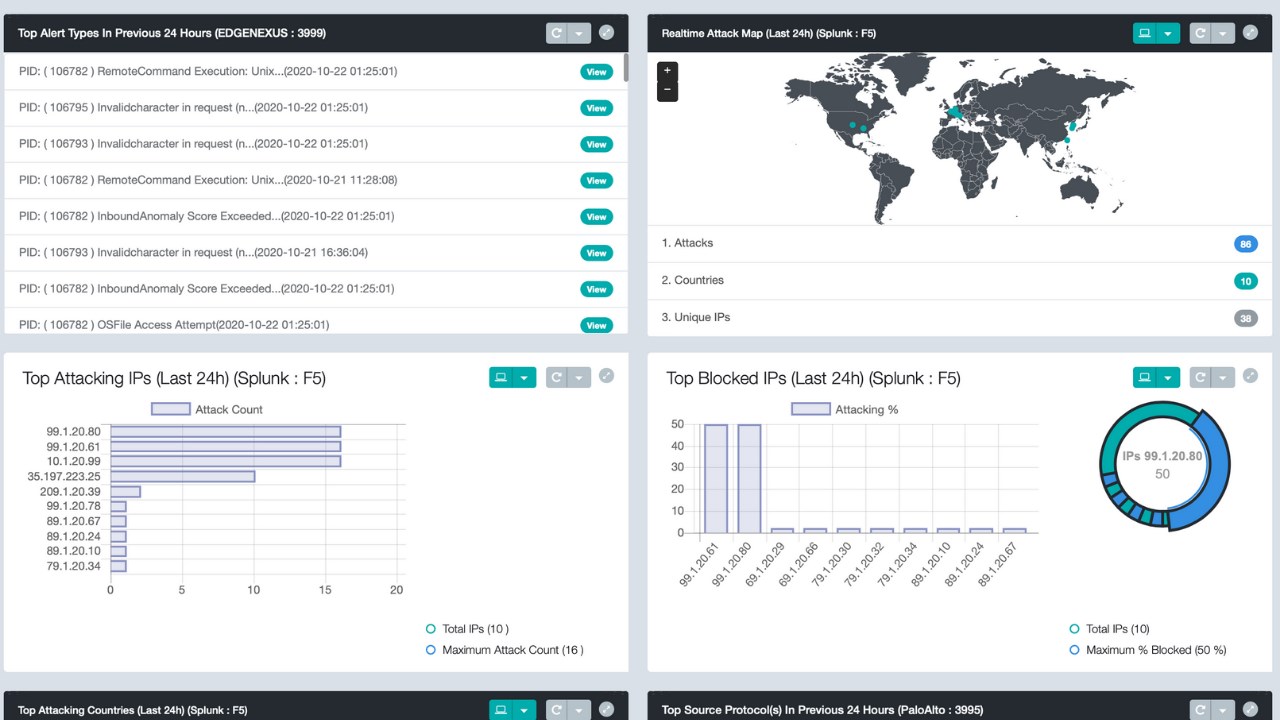The height and width of the screenshot is (720, 1280).
Task: Refresh the Top Source Protocol(s) panel
Action: click(1200, 710)
